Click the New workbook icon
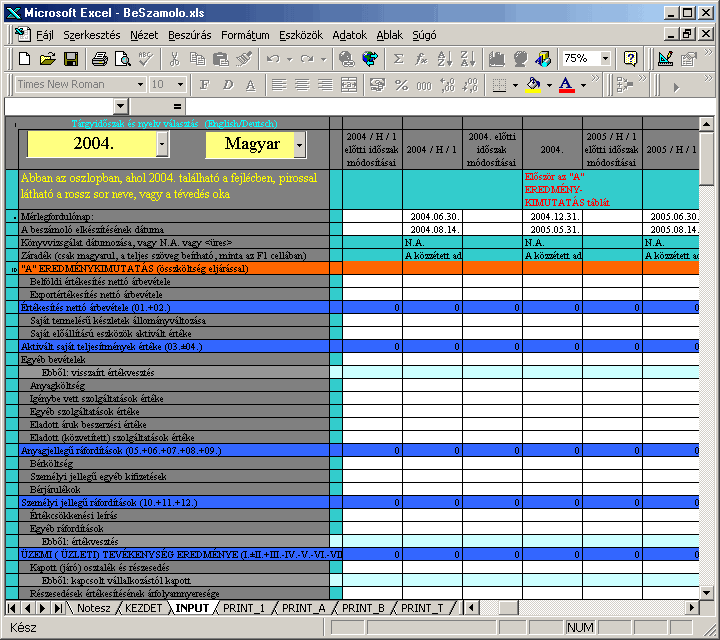 click(x=24, y=59)
